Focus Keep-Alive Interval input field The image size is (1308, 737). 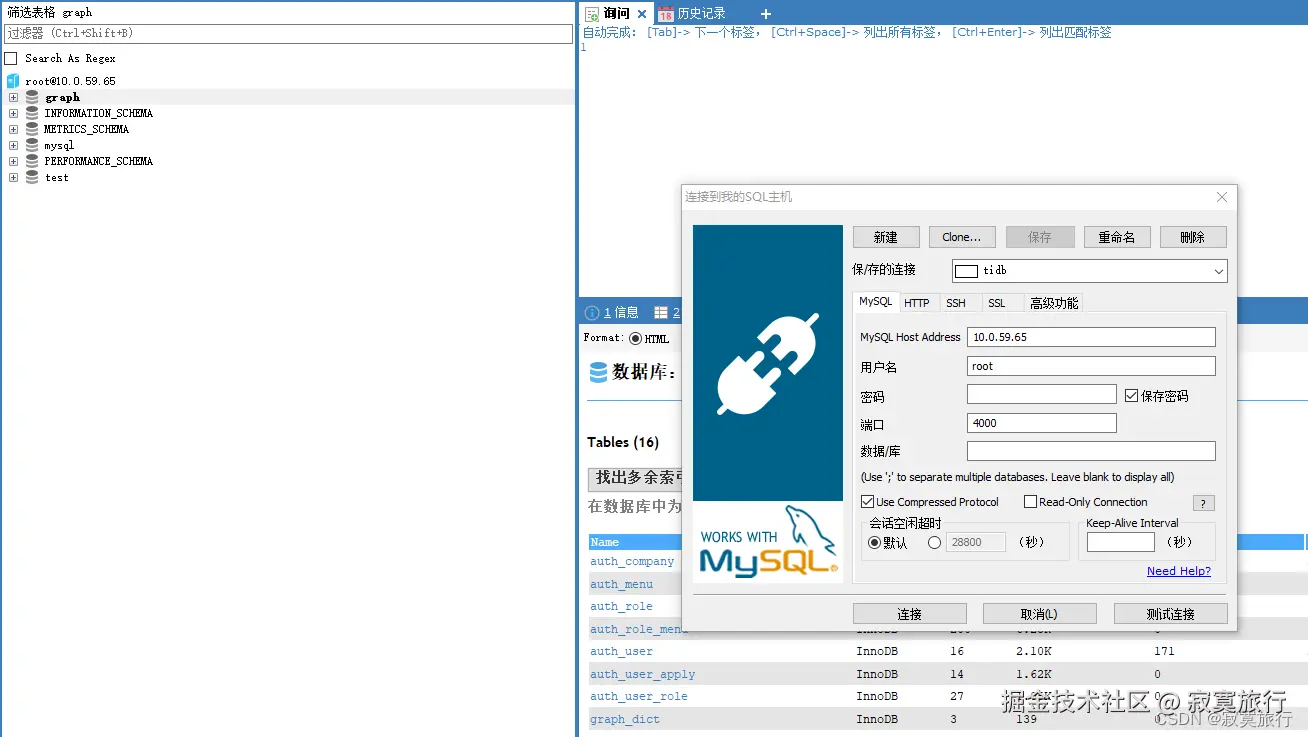(1121, 542)
